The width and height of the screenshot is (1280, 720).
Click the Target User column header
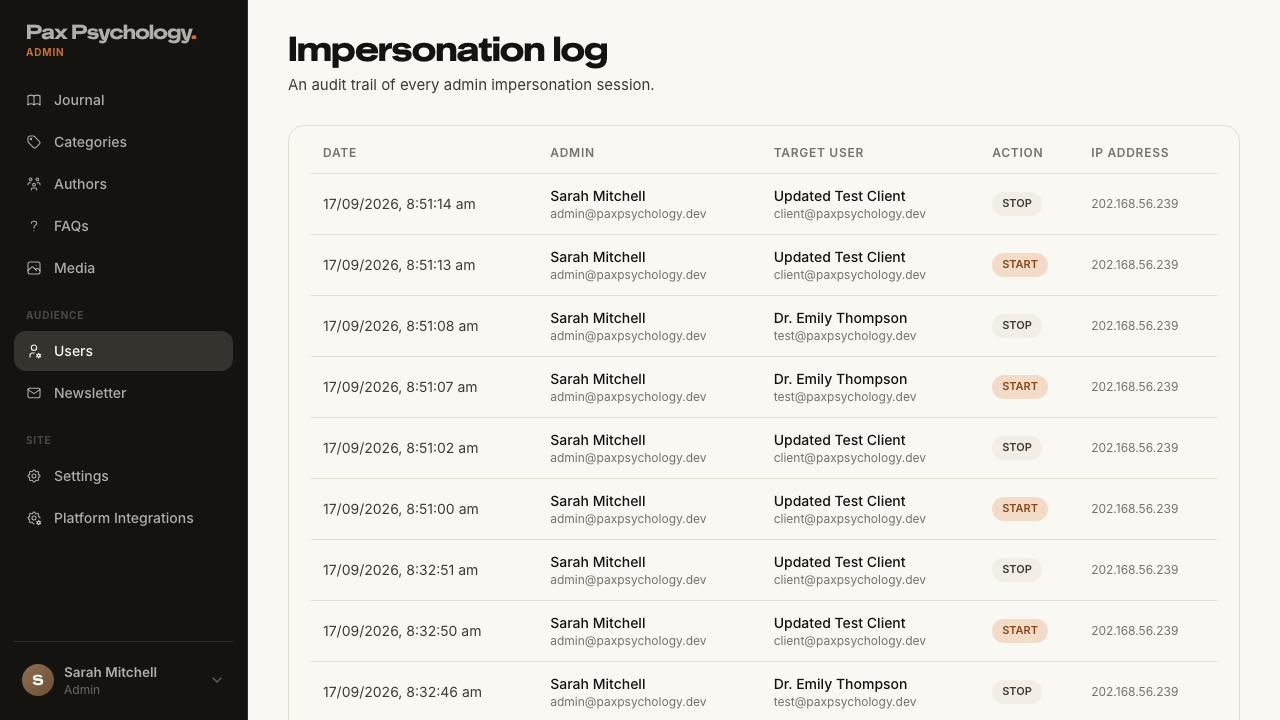pyautogui.click(x=819, y=153)
